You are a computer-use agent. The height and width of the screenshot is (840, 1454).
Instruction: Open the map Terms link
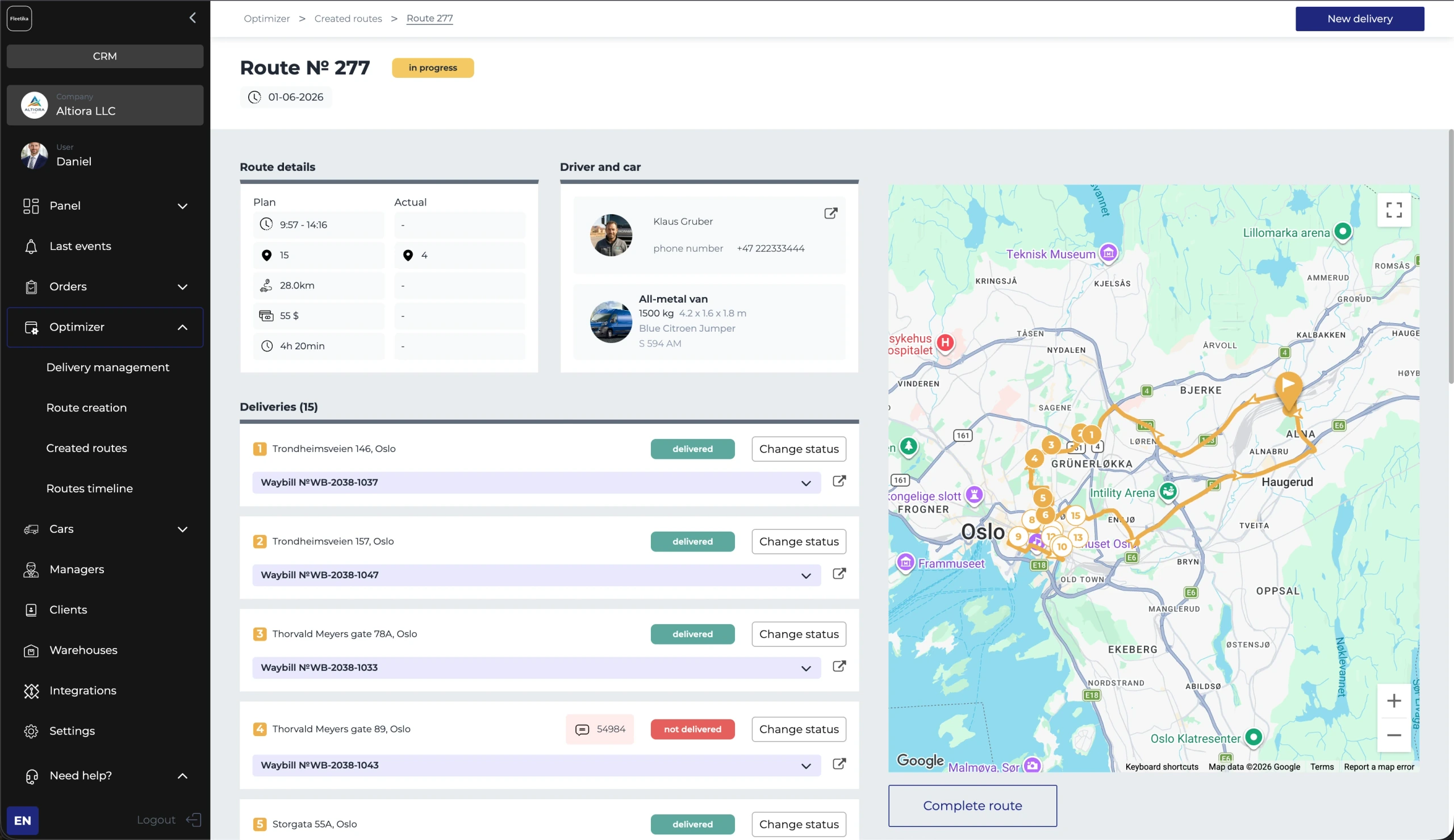1321,767
